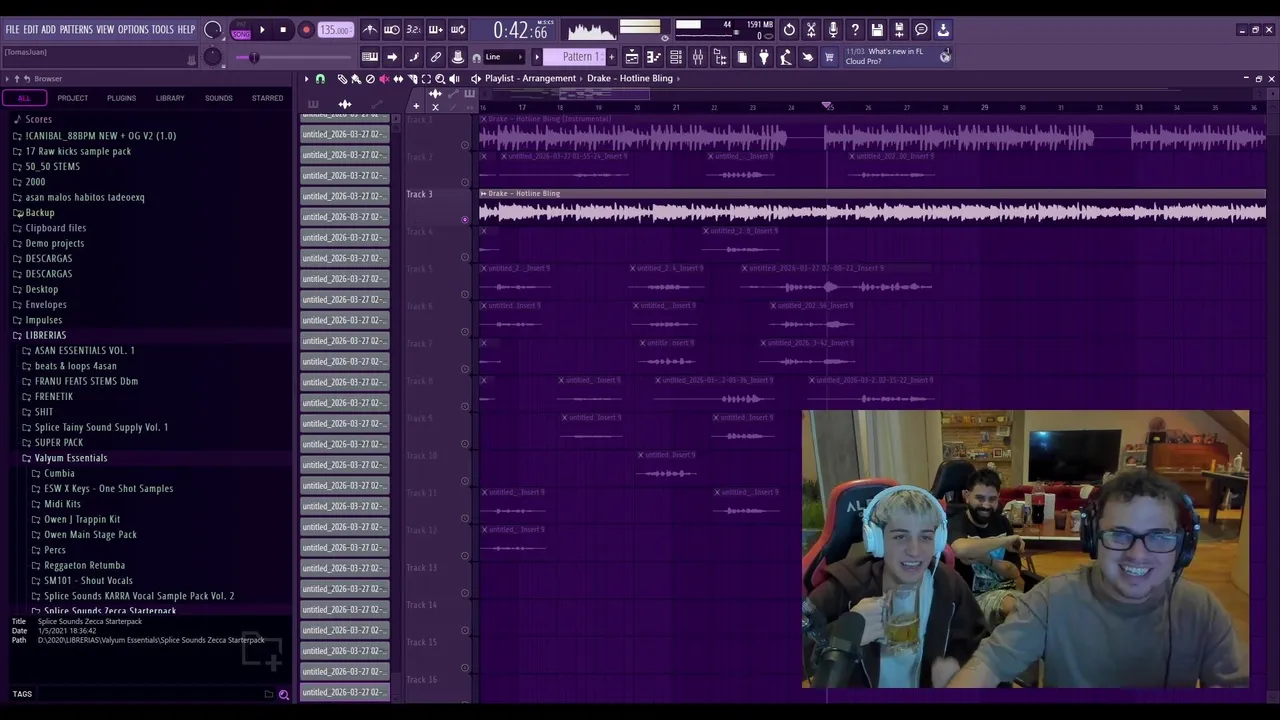Select the playlist slip tool
The width and height of the screenshot is (1280, 720).
[398, 79]
